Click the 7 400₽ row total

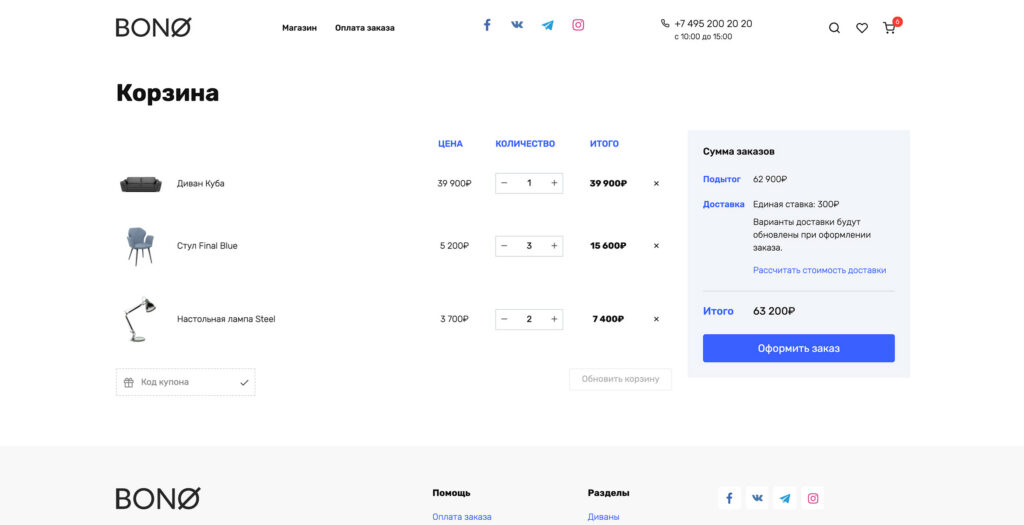(x=608, y=319)
